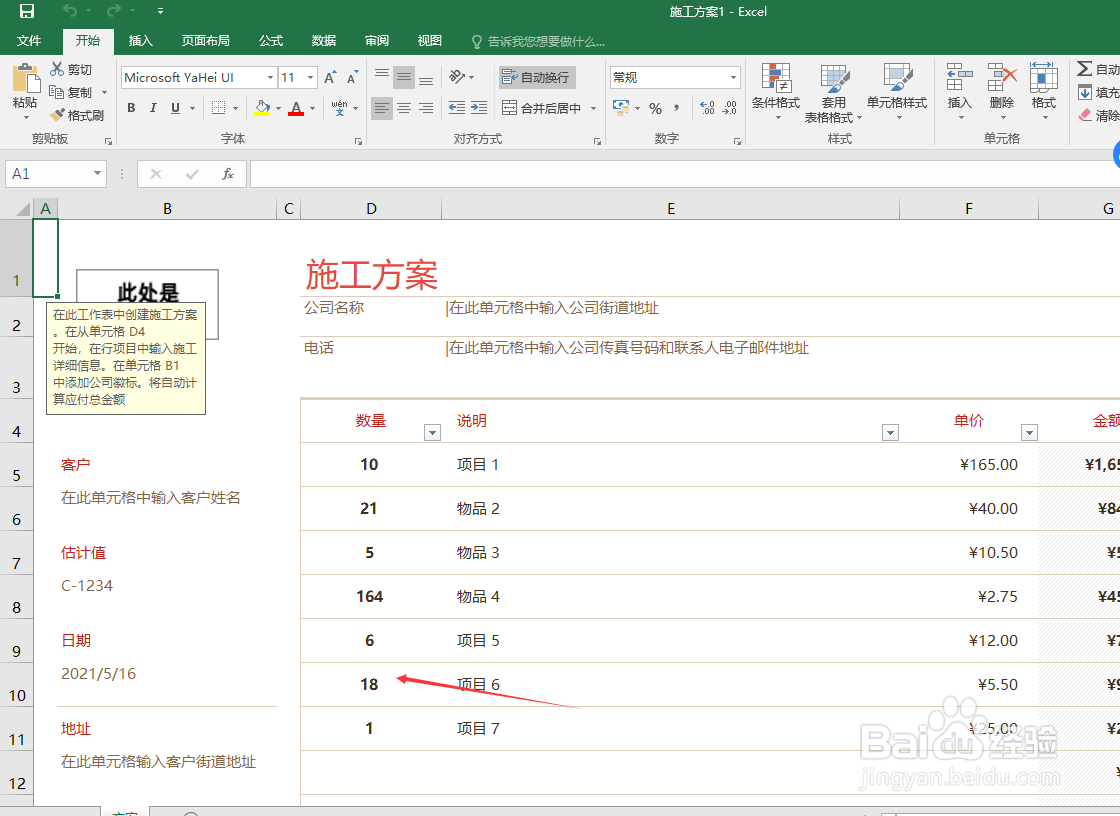Expand the Font dialog launcher
The height and width of the screenshot is (816, 1120).
[359, 141]
